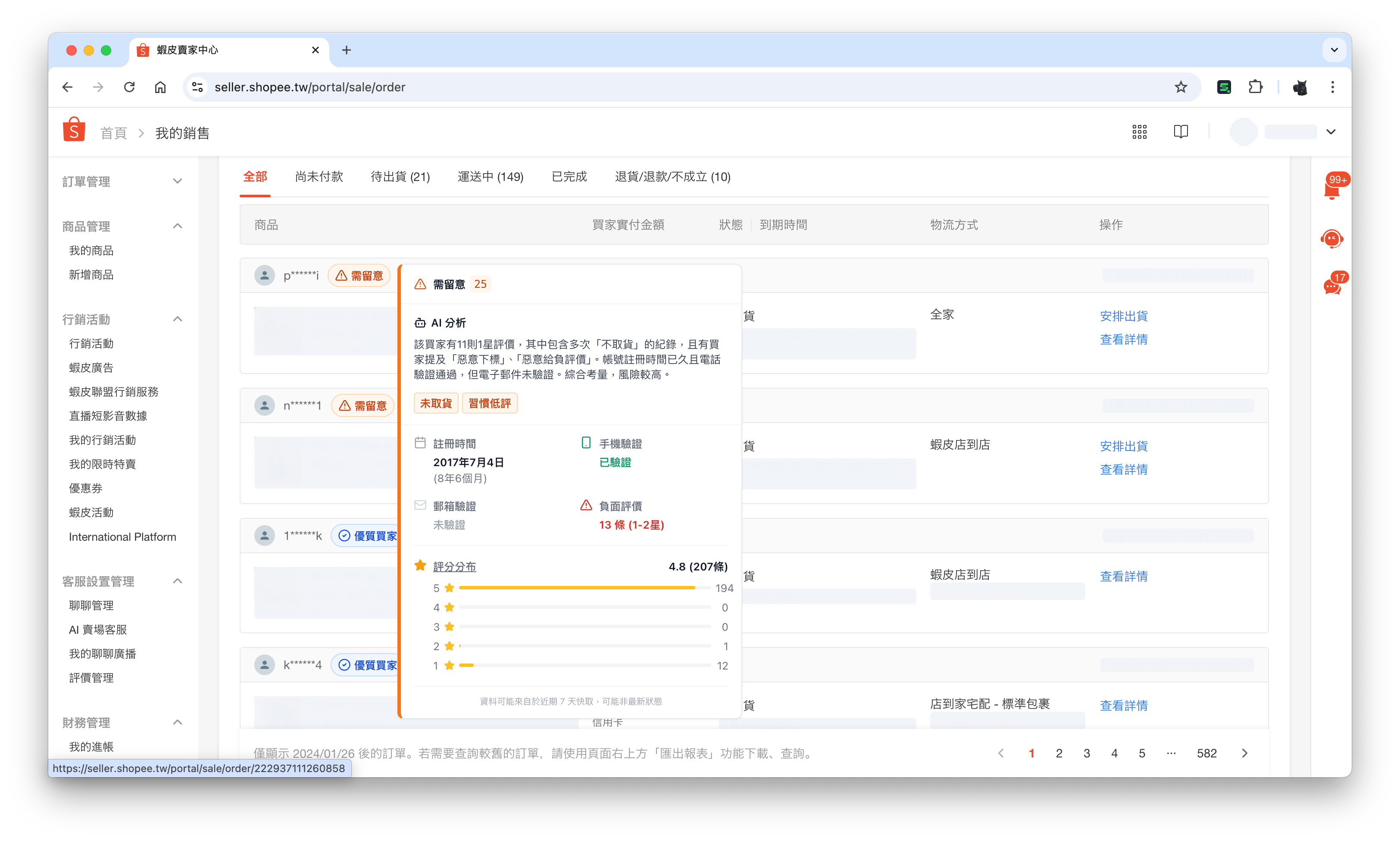Open AI 賣場客服 in sidebar
Screen dimensions: 1400x841
pyautogui.click(x=98, y=629)
